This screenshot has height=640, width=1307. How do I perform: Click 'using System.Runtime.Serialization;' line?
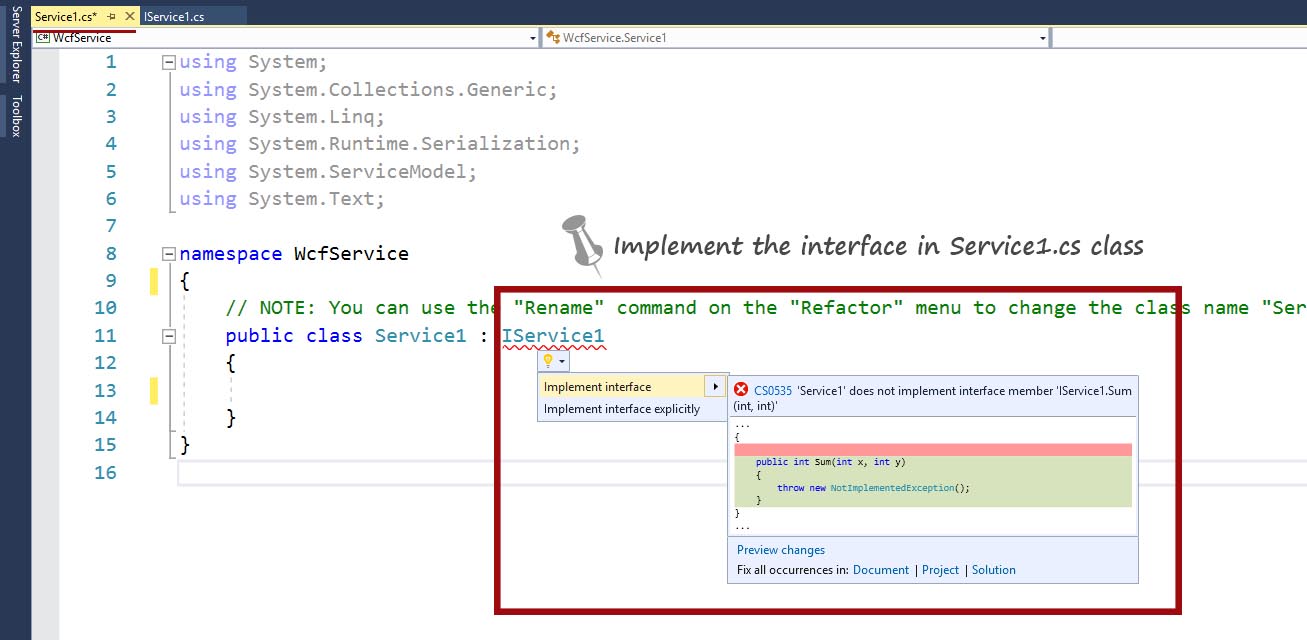[380, 144]
